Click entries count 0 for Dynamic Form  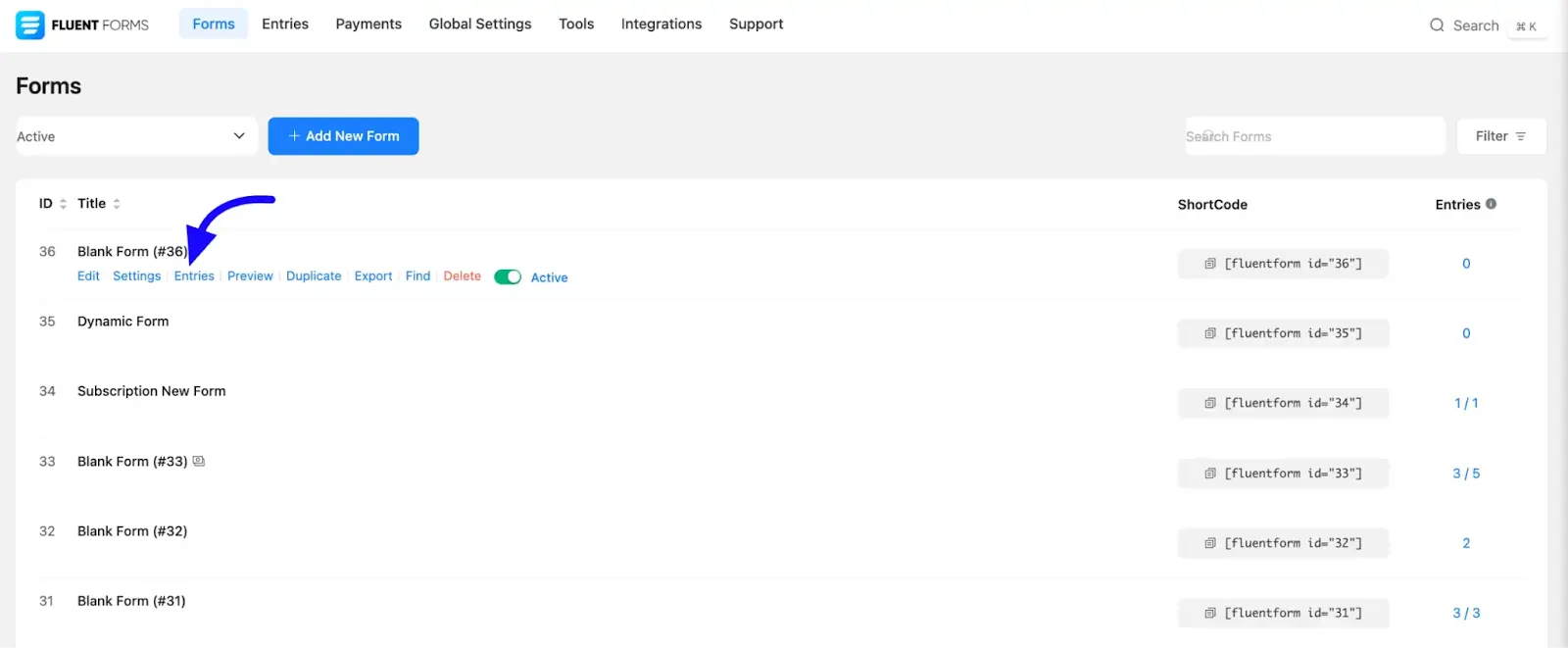(x=1466, y=333)
